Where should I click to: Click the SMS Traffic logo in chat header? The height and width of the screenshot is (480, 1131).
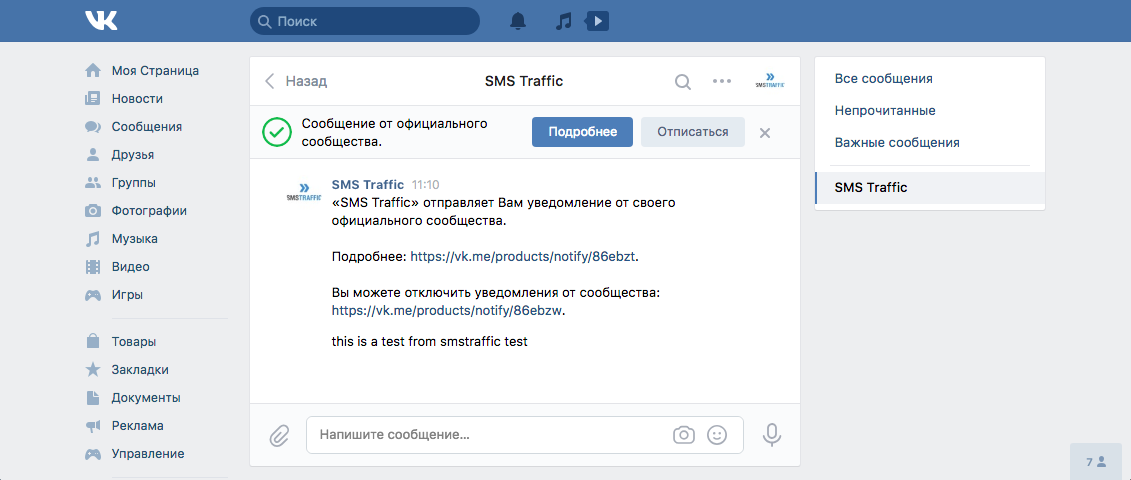click(770, 80)
